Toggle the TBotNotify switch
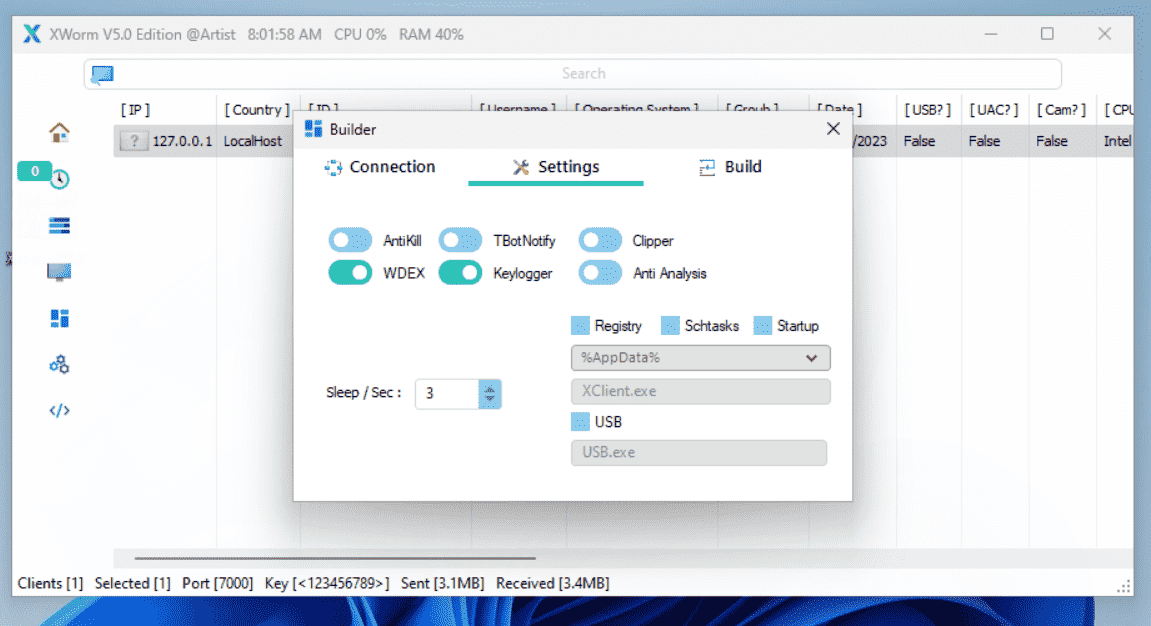This screenshot has height=626, width=1151. tap(460, 240)
